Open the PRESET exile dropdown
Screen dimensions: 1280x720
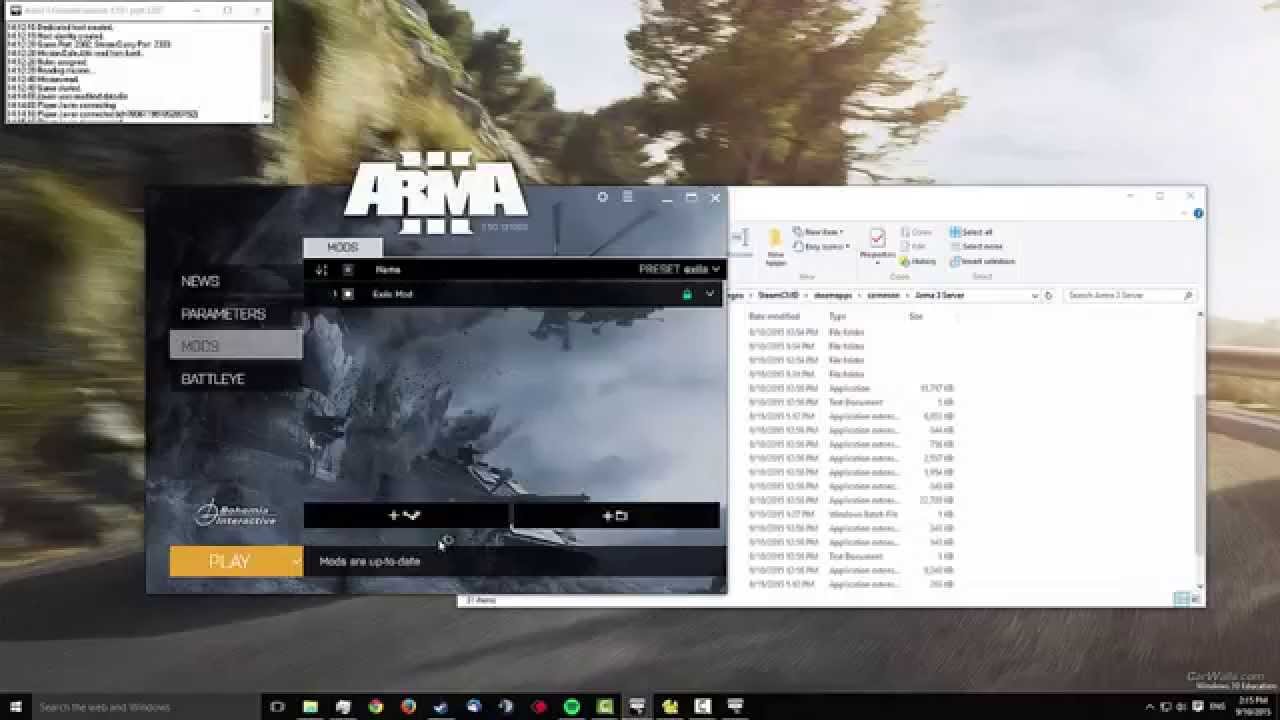(x=680, y=269)
